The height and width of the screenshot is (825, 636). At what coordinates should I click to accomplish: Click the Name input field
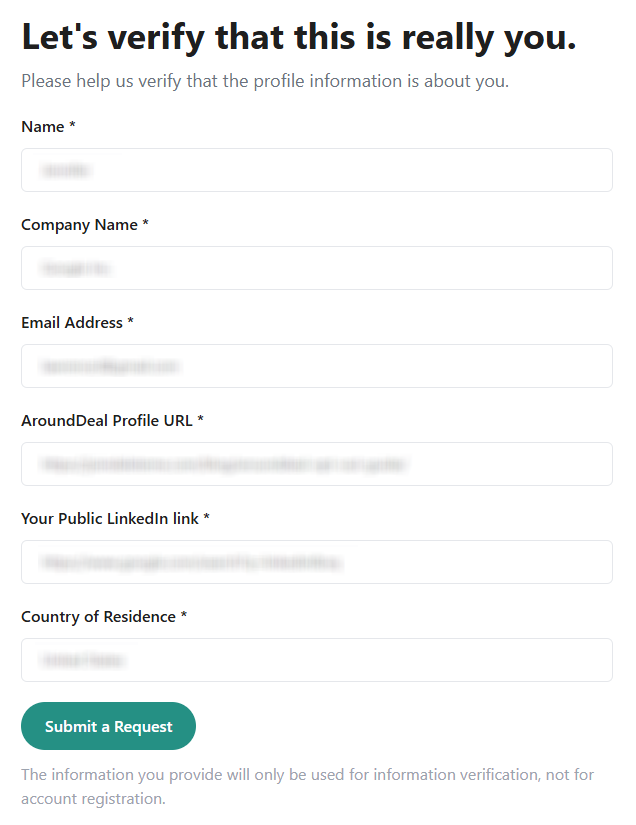316,170
